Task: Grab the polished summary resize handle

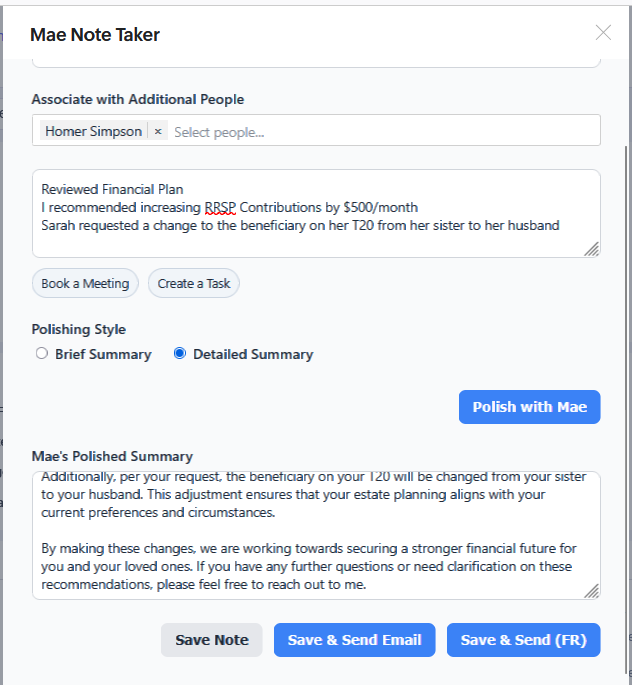Action: (x=592, y=591)
